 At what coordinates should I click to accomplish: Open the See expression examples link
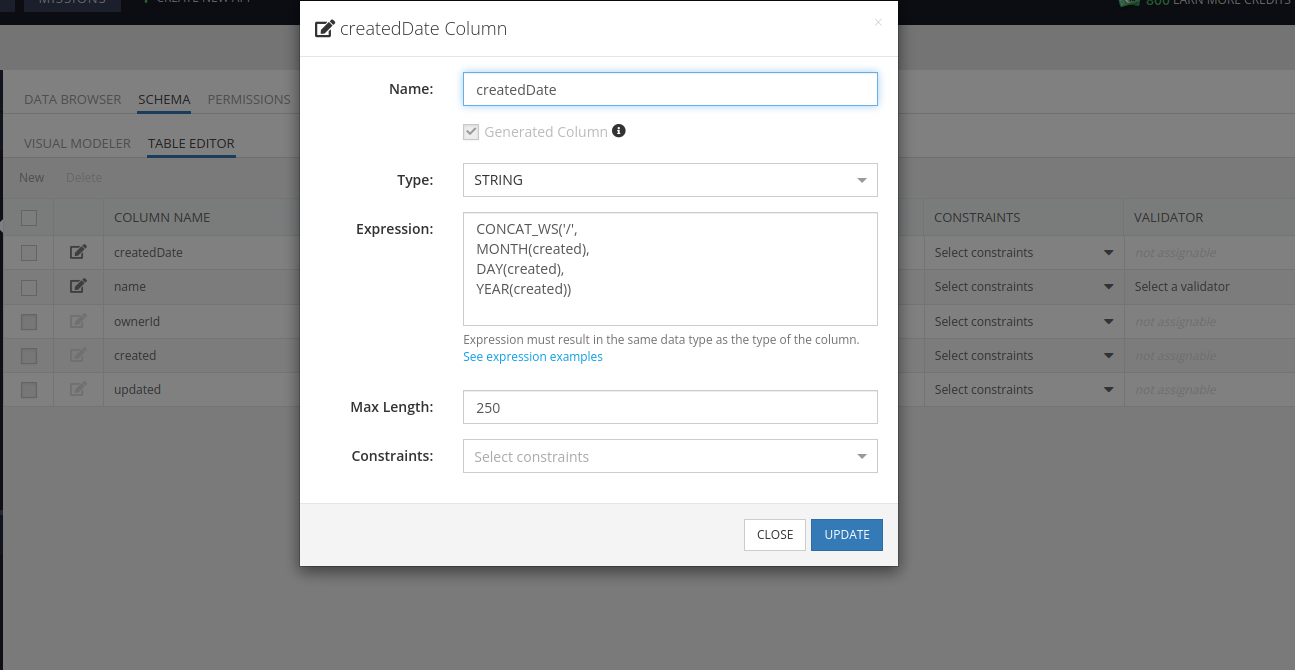pos(533,357)
